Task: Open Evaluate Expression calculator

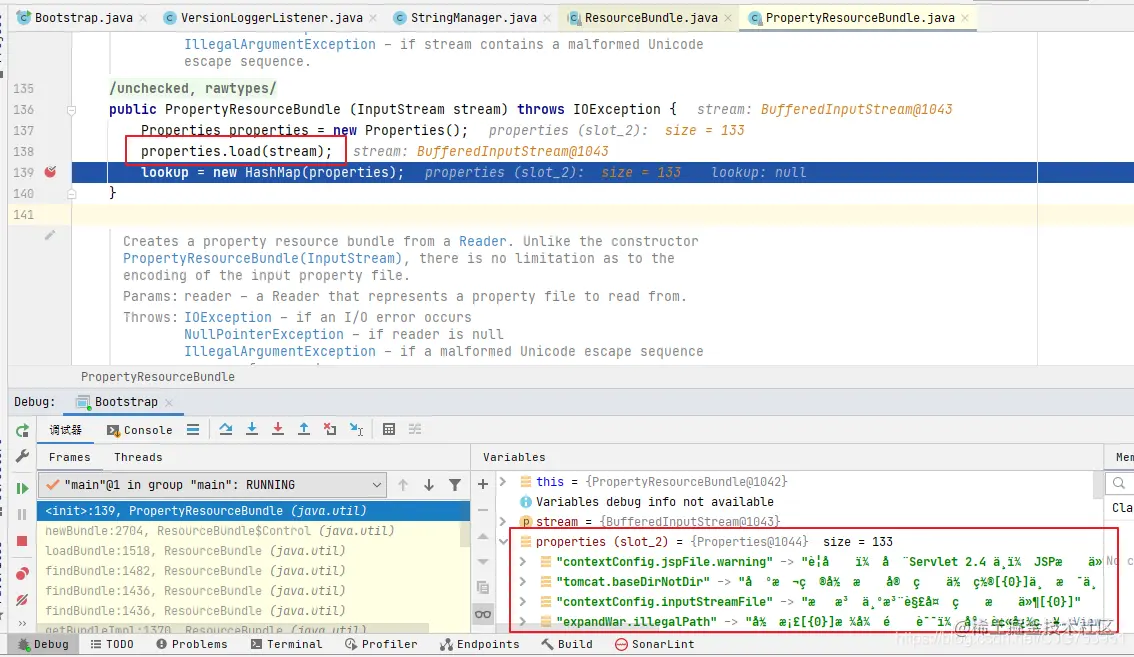Action: coord(389,430)
